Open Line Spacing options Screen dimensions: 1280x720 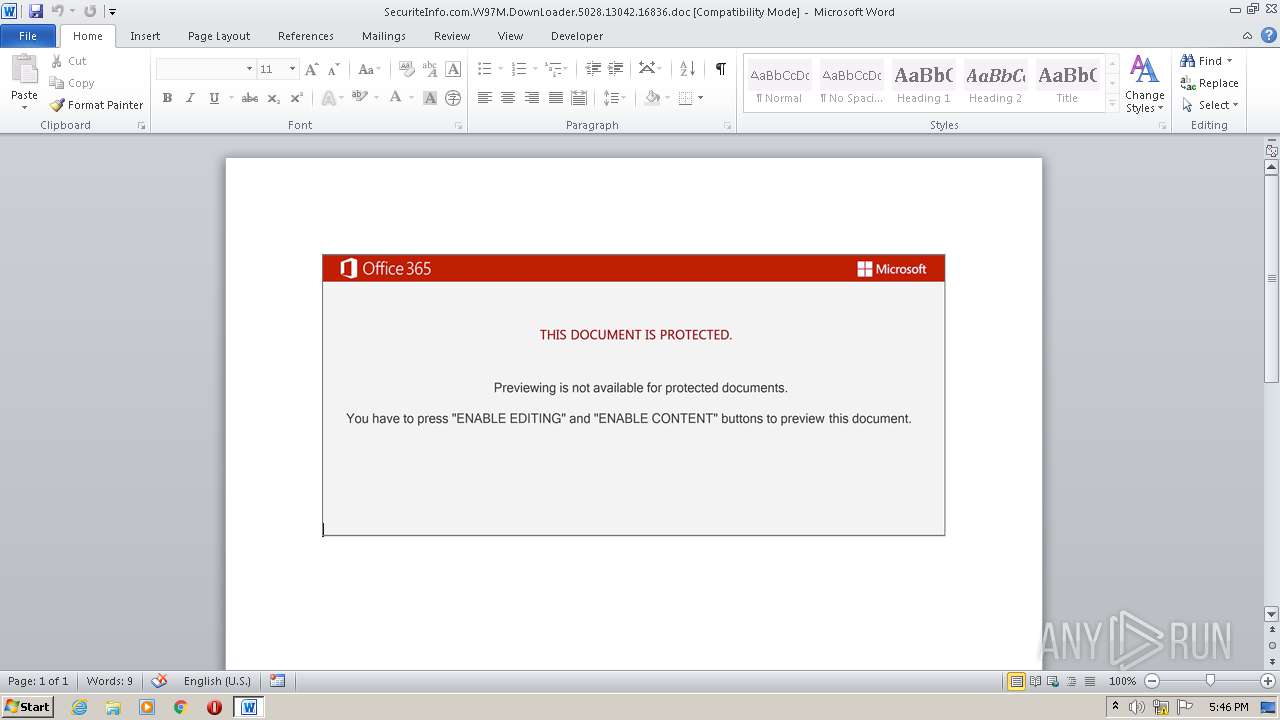tap(613, 98)
